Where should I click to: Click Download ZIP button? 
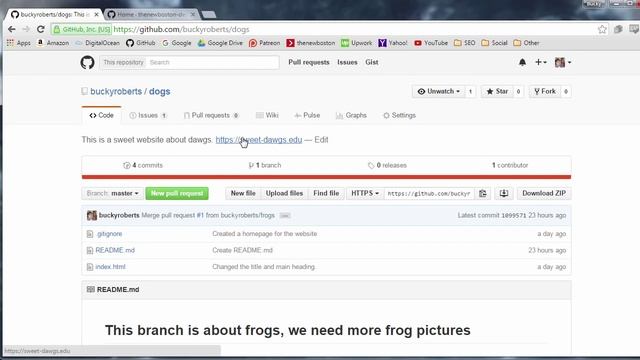click(544, 193)
